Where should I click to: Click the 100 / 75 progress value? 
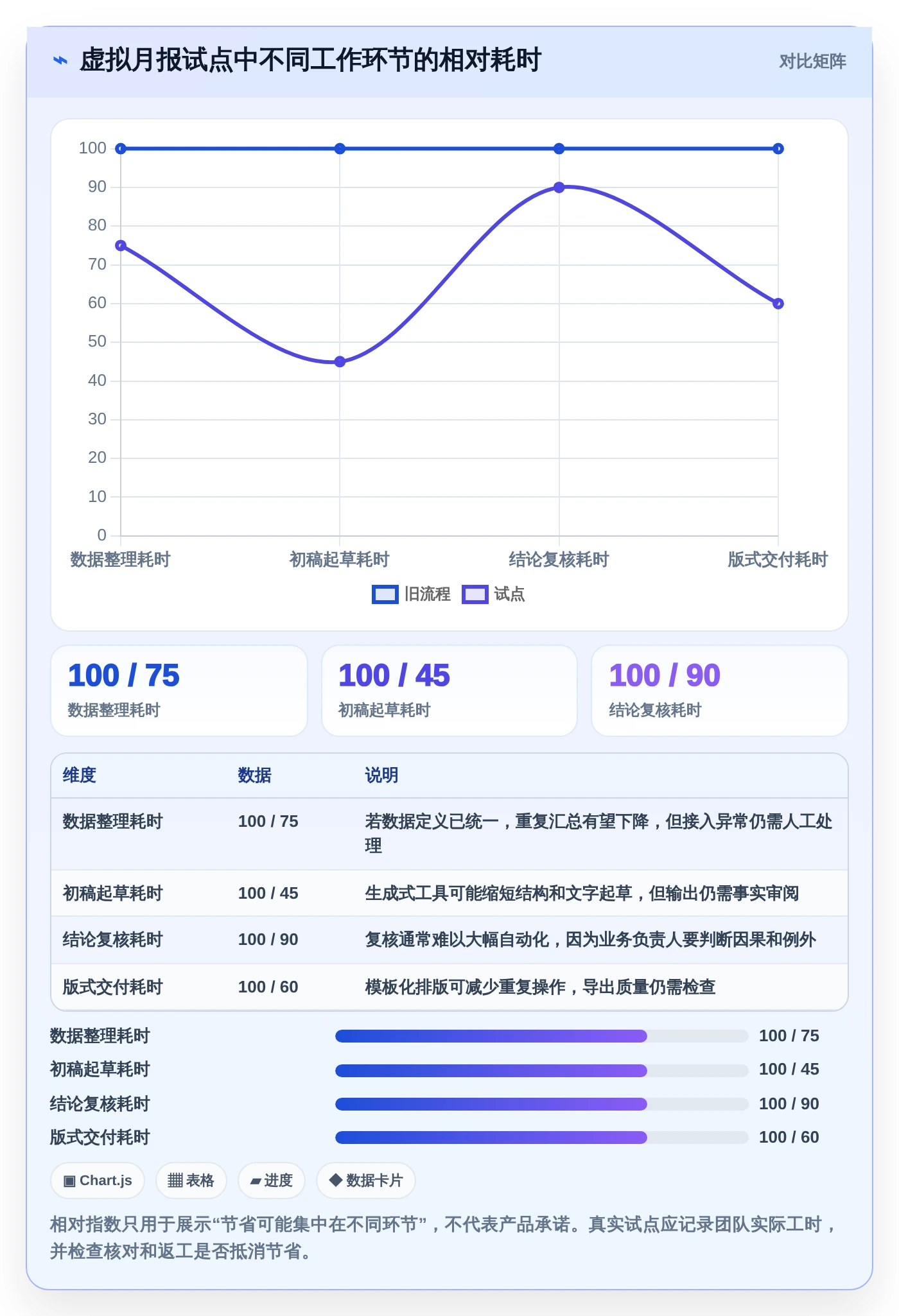coord(789,1036)
